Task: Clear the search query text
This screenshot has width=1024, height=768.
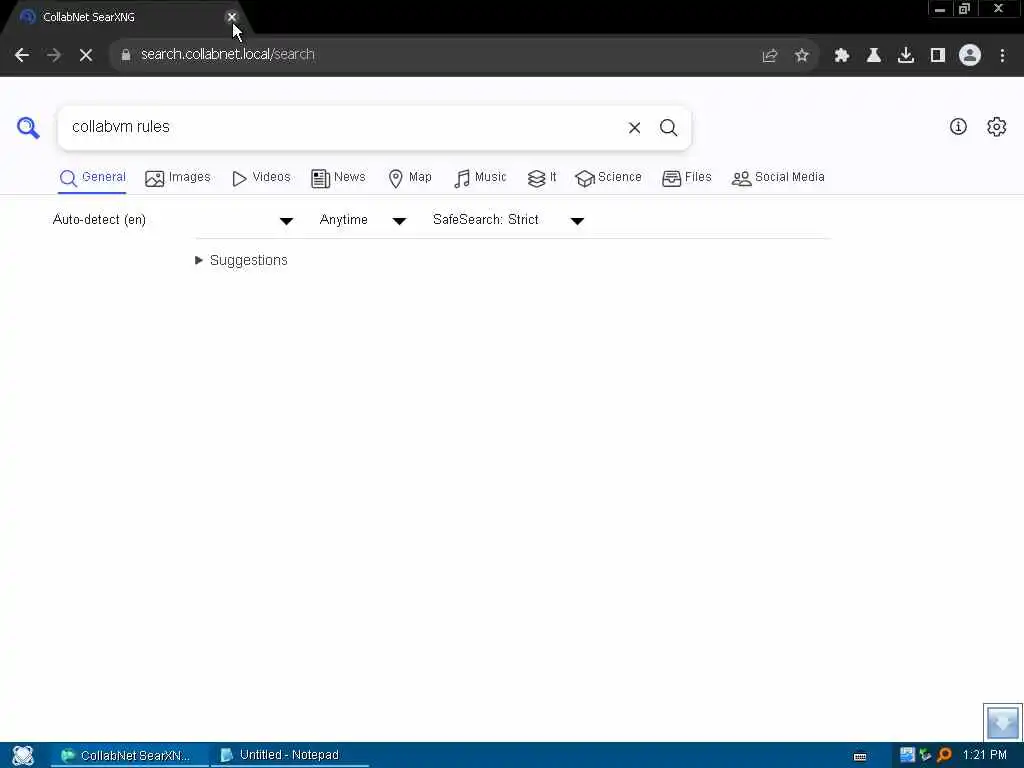Action: tap(634, 128)
